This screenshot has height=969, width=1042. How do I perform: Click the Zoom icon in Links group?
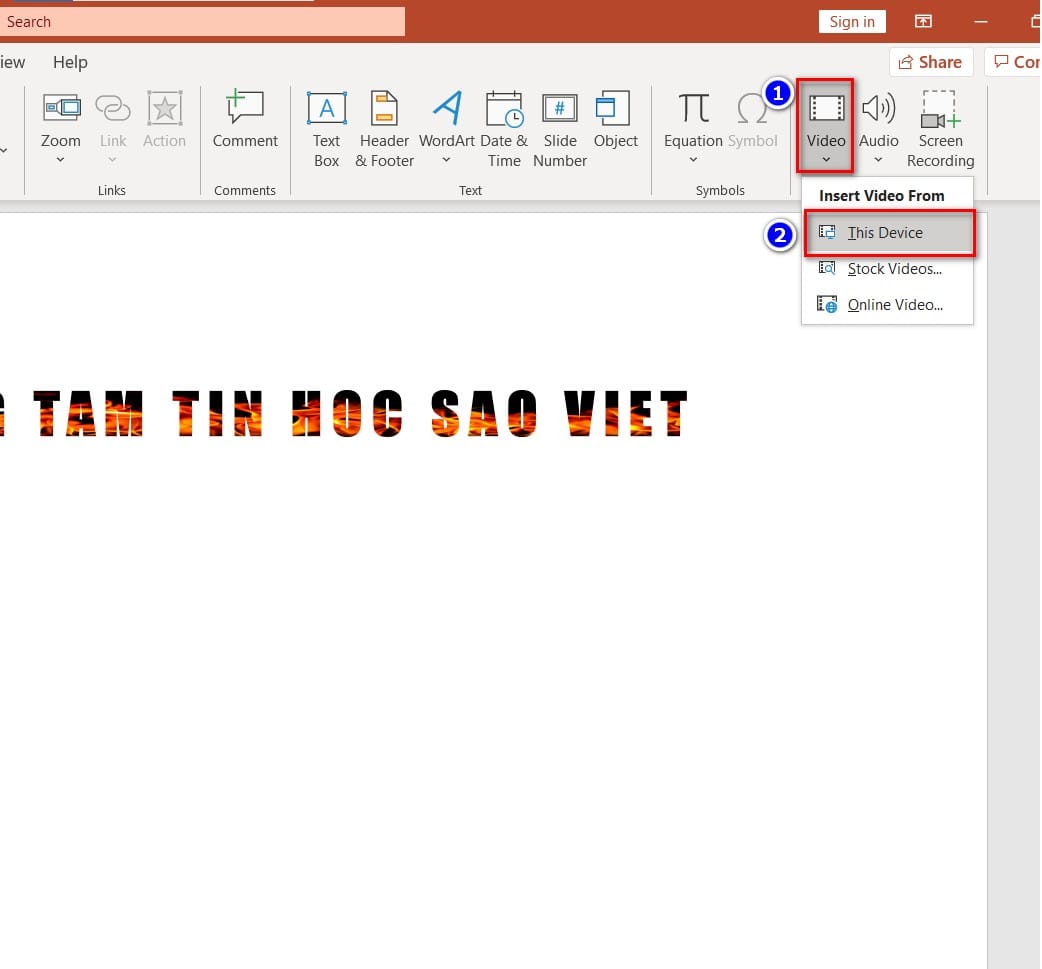[x=61, y=108]
